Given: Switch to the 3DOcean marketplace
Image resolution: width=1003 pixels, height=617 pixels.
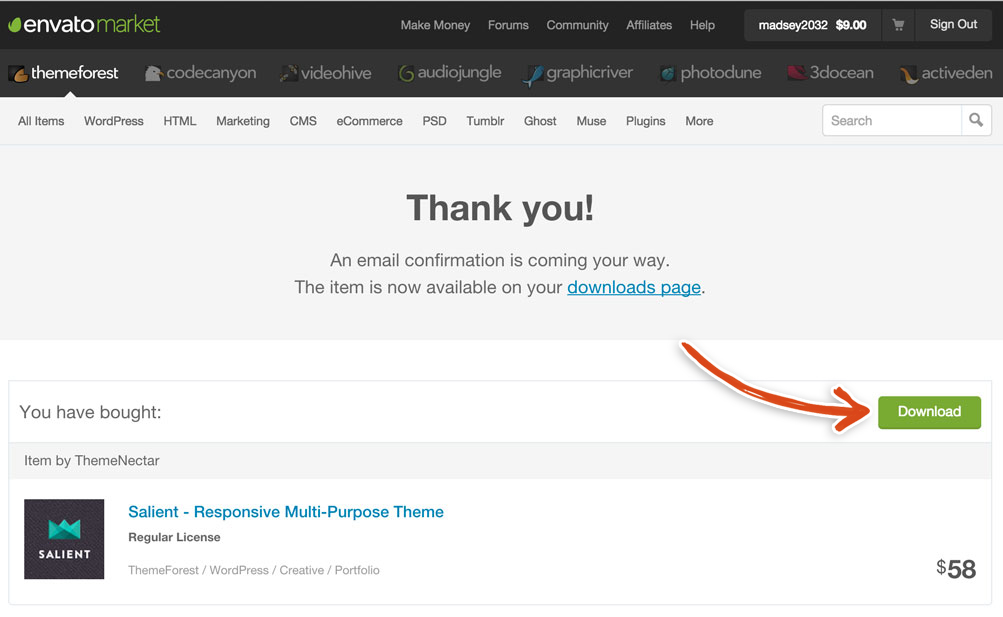Looking at the screenshot, I should click(x=831, y=73).
